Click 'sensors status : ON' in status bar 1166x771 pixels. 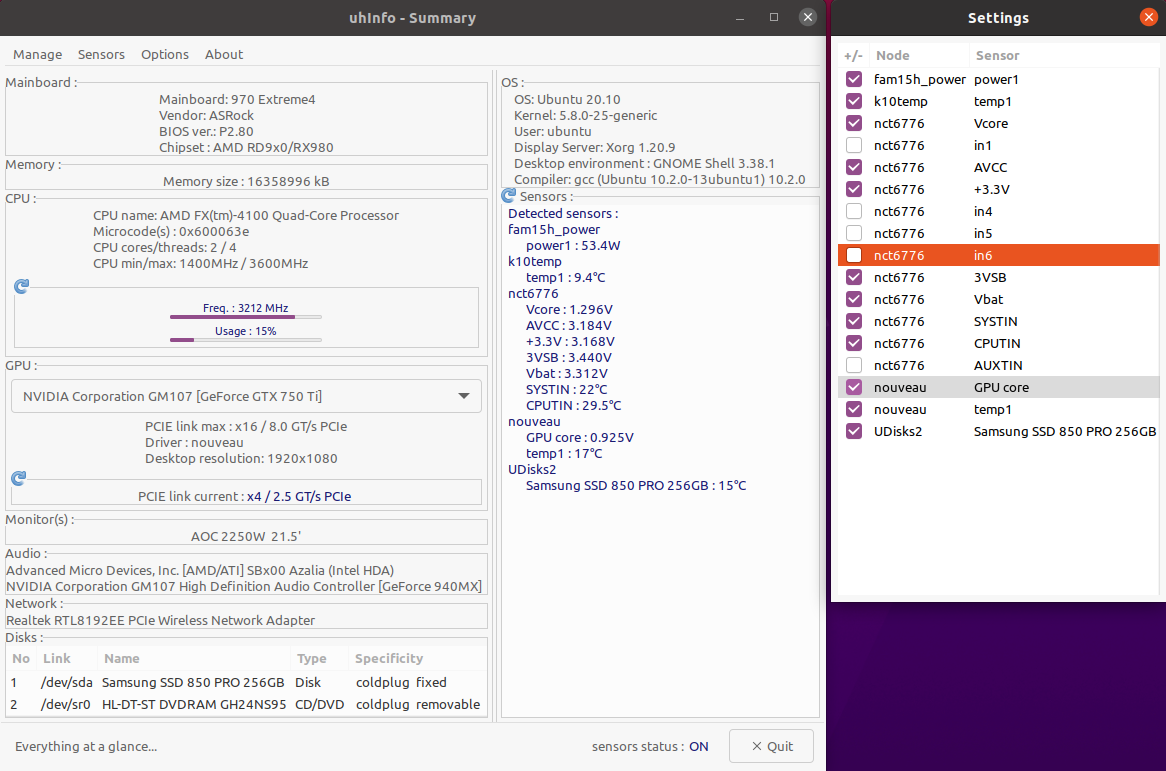pos(650,746)
